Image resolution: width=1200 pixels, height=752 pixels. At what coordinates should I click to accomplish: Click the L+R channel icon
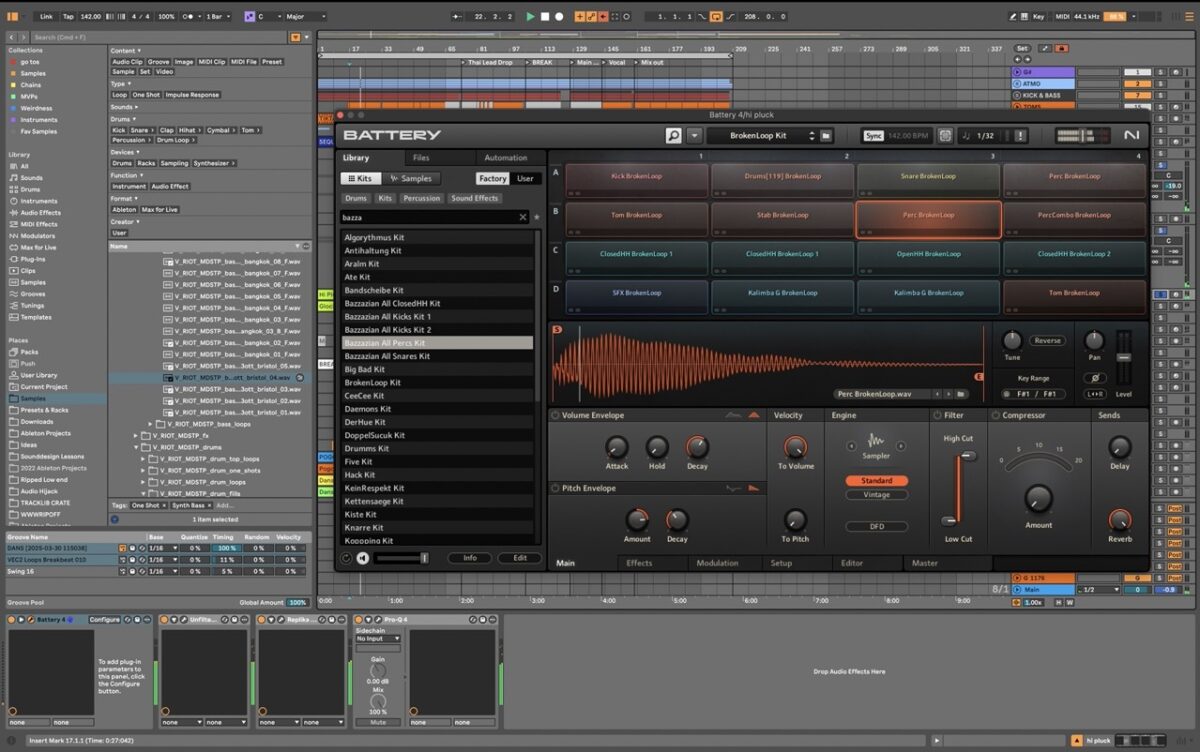(x=1094, y=394)
